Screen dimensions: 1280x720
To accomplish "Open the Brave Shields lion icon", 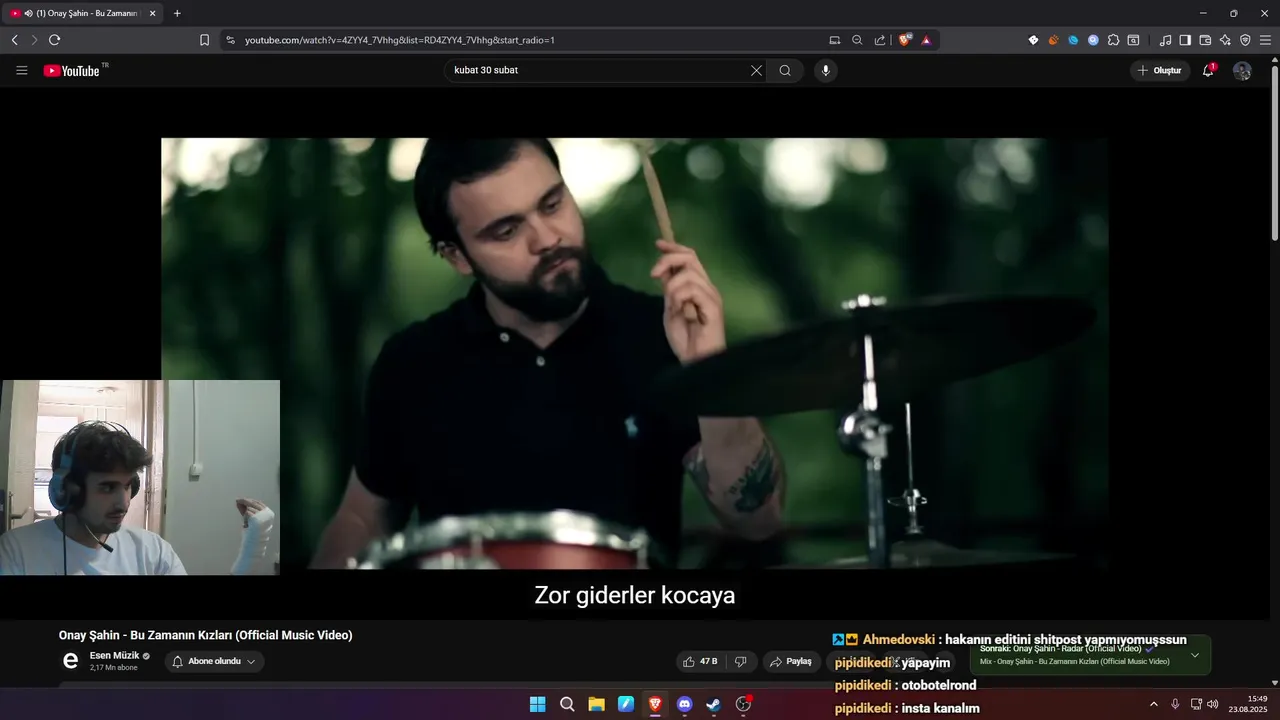I will (905, 40).
